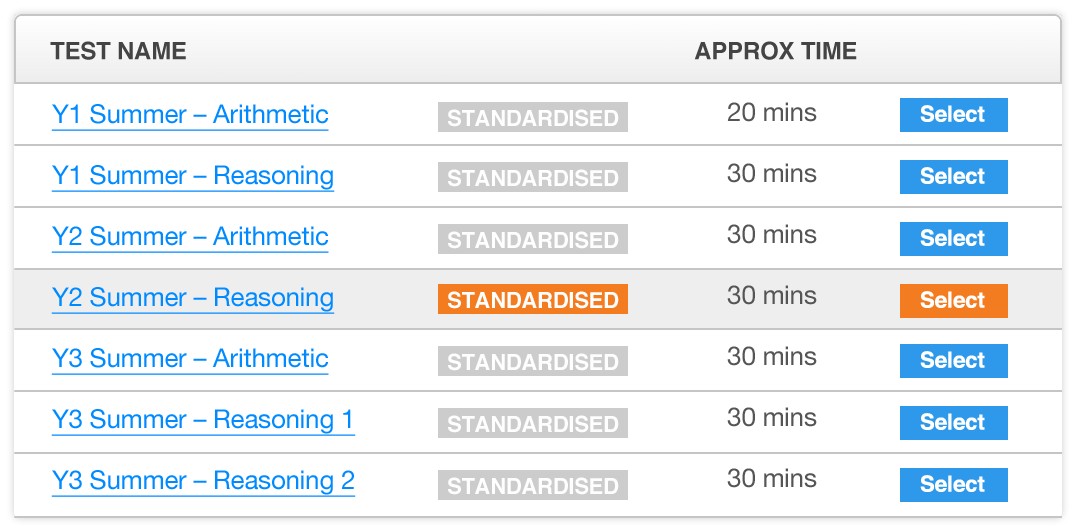
Task: Click the STANDARDISED badge for Y1 Arithmetic
Action: click(533, 117)
